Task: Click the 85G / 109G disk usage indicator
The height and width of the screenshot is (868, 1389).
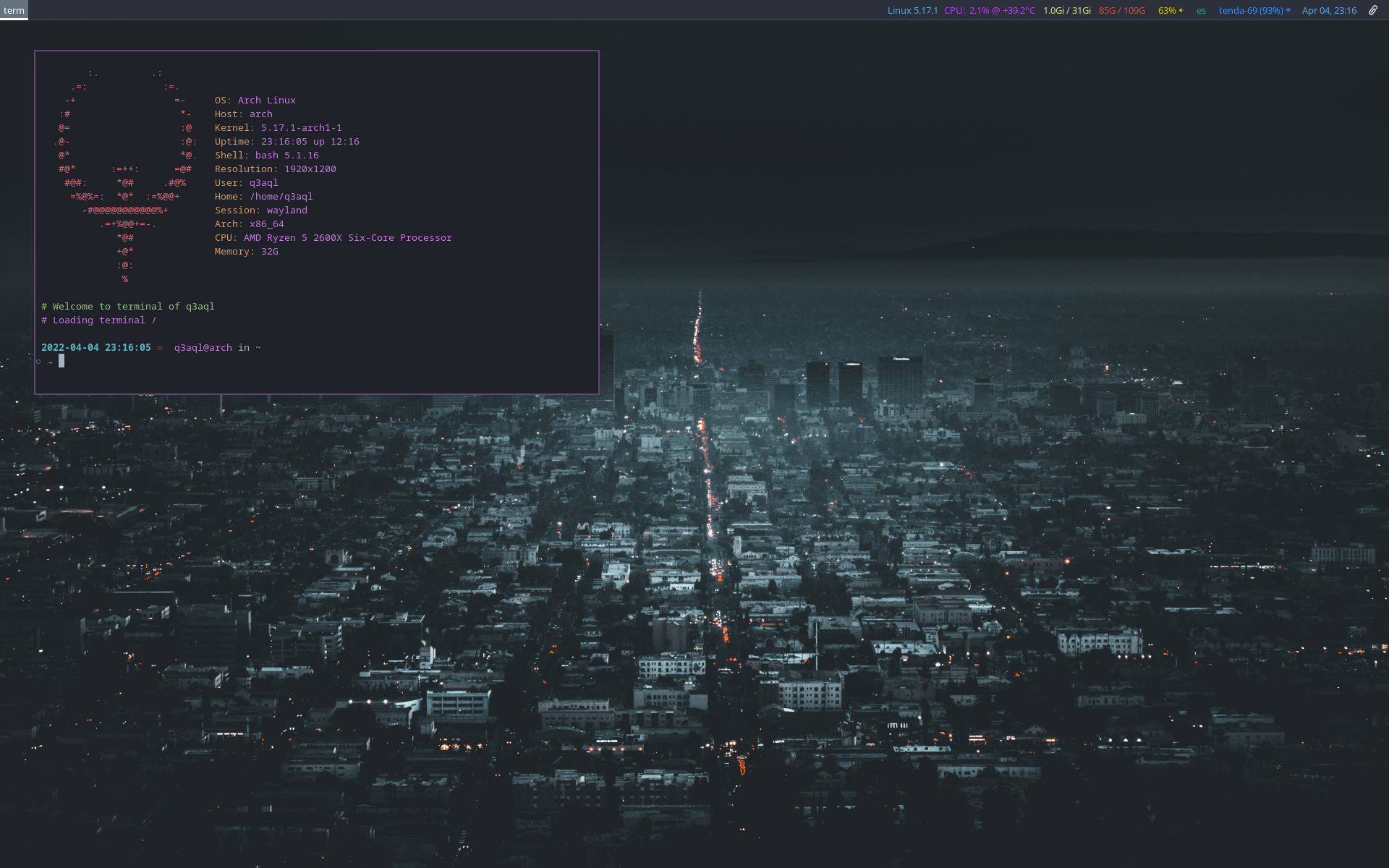Action: click(x=1121, y=10)
